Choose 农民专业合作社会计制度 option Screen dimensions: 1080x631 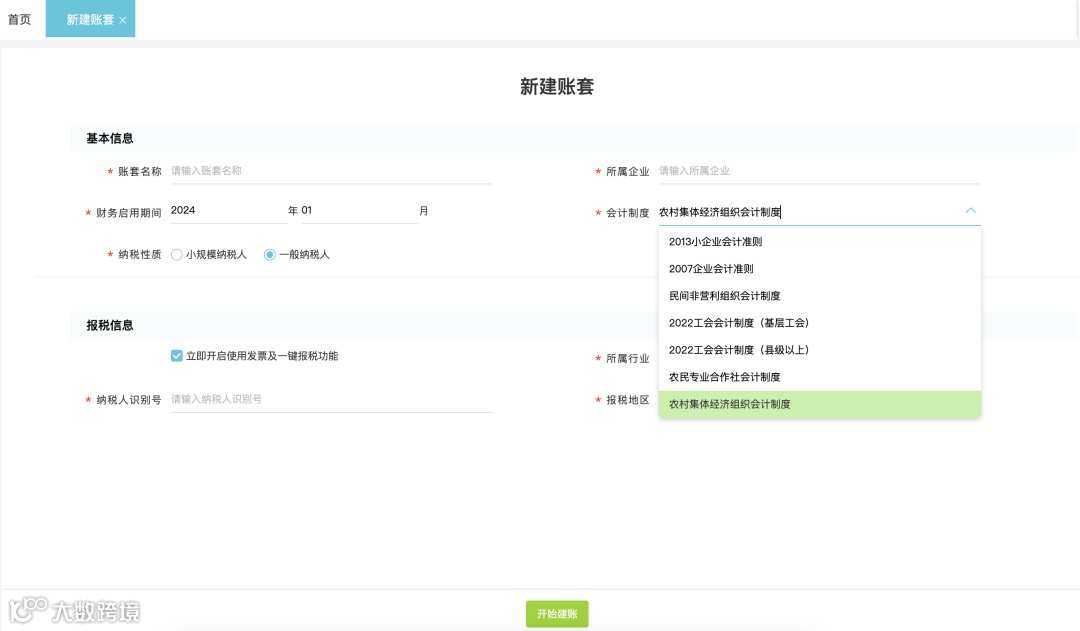(820, 377)
